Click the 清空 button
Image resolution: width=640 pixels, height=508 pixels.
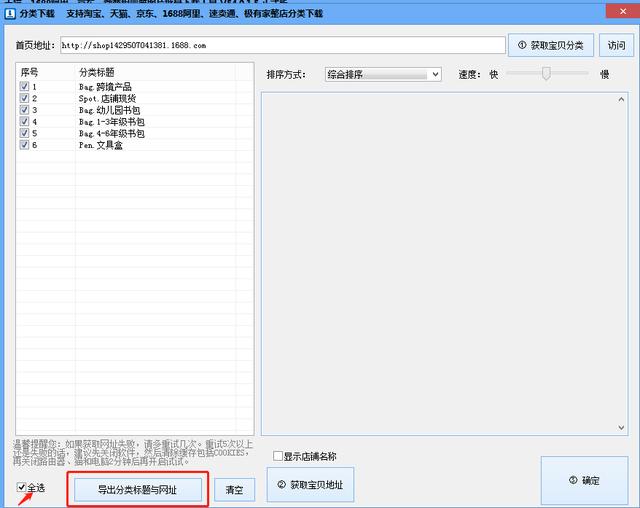click(x=234, y=490)
